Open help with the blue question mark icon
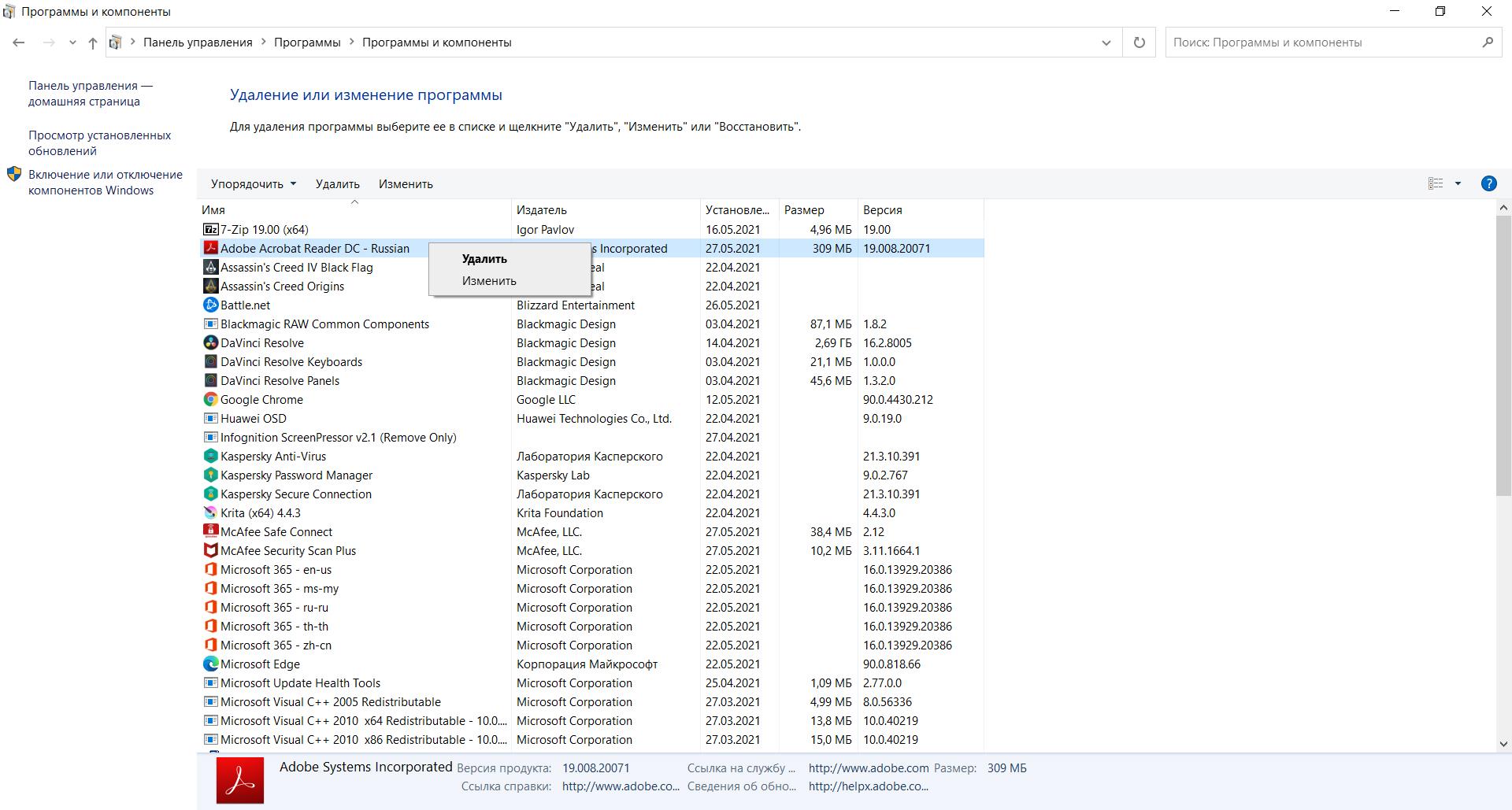 click(1488, 183)
